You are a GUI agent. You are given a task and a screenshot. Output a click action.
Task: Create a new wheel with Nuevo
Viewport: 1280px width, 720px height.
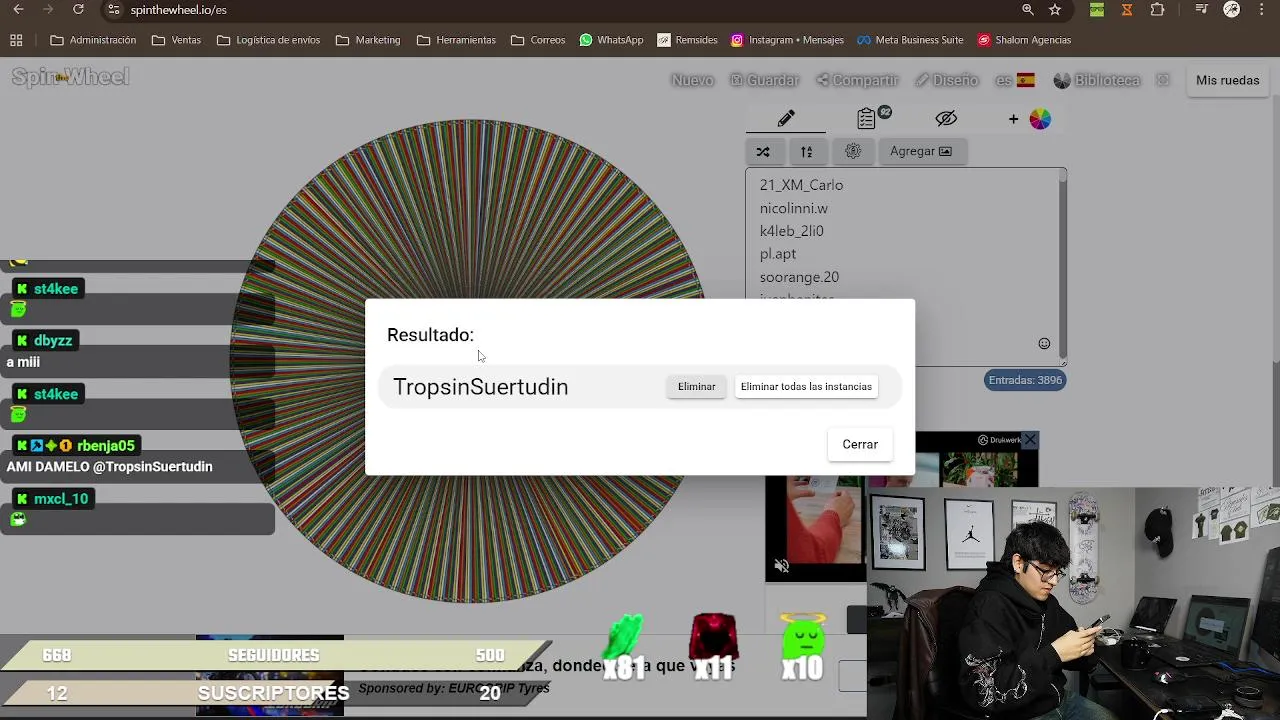(692, 80)
